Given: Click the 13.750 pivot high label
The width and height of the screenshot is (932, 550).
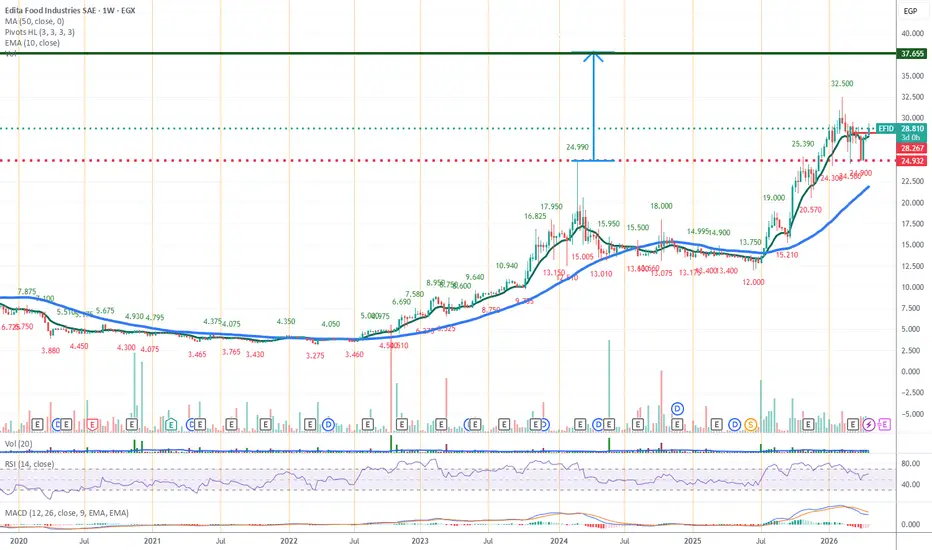Looking at the screenshot, I should pyautogui.click(x=750, y=242).
